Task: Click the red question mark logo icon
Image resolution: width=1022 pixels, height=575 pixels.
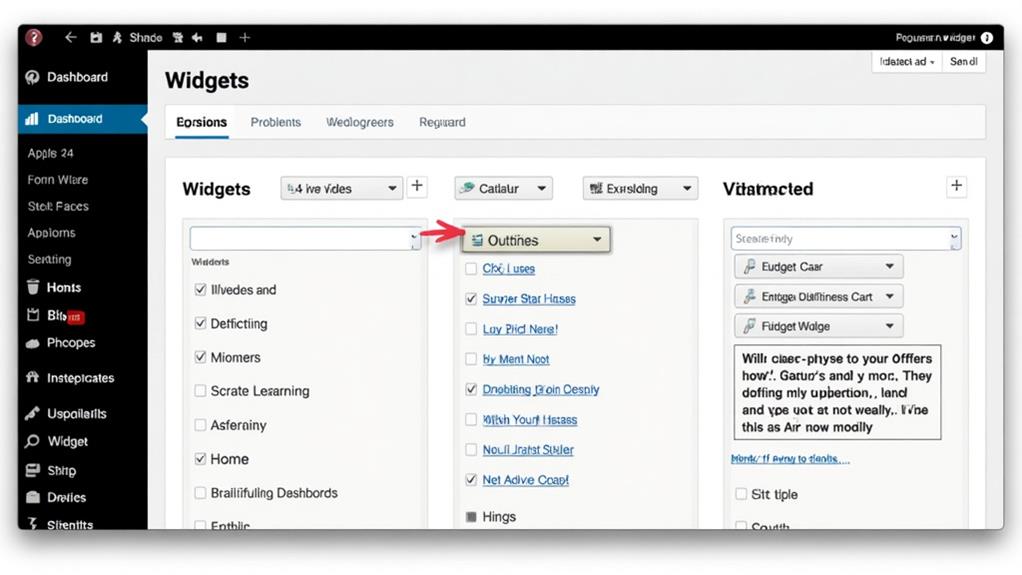Action: point(33,38)
